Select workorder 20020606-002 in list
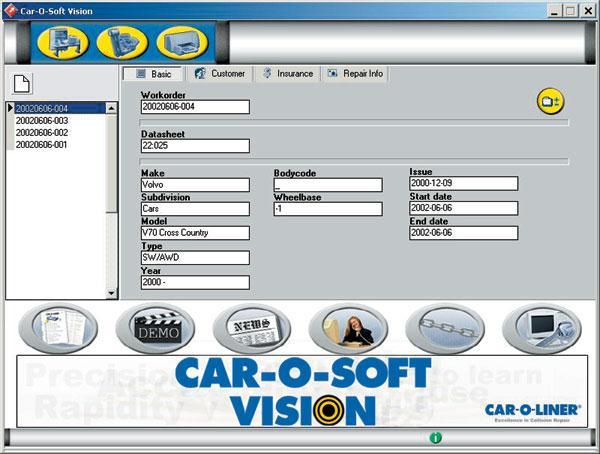The image size is (600, 454). pos(59,133)
